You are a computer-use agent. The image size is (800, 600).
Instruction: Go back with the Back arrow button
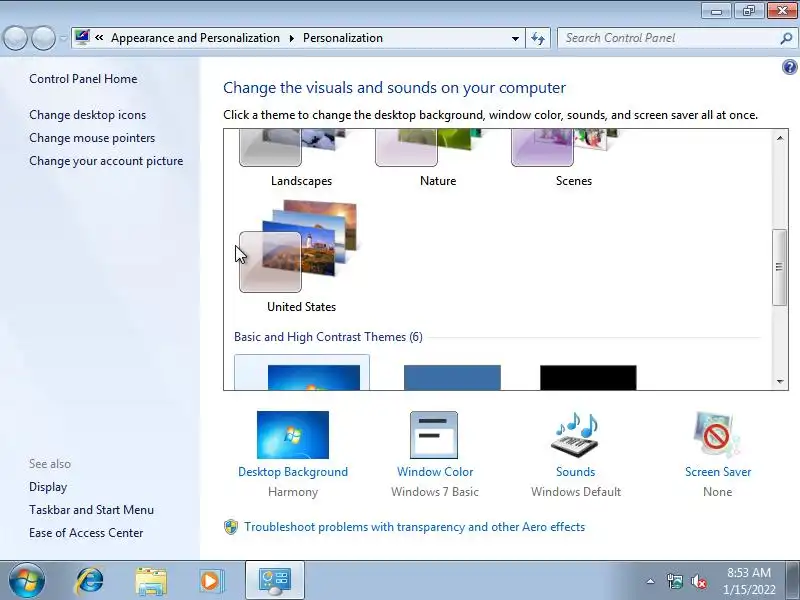(15, 38)
